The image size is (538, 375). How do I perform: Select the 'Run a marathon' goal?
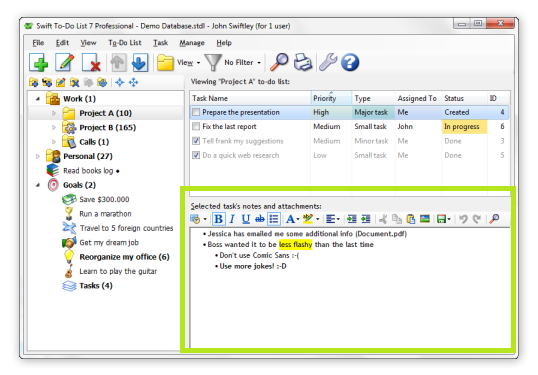pyautogui.click(x=105, y=214)
